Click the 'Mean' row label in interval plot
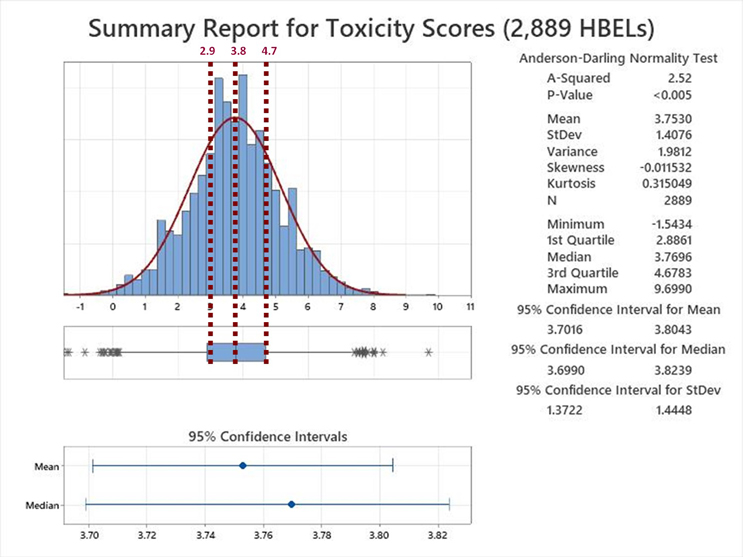Screen dimensions: 743x557 click(47, 466)
